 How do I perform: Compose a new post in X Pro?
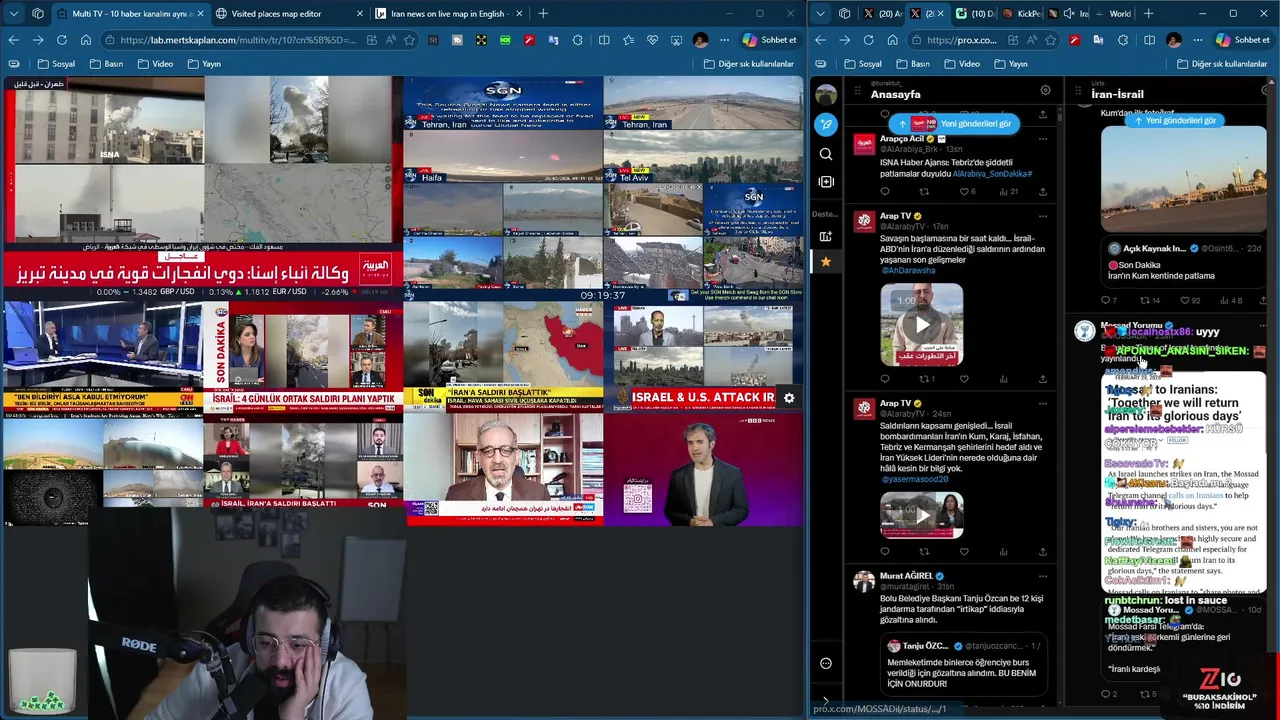pyautogui.click(x=826, y=124)
